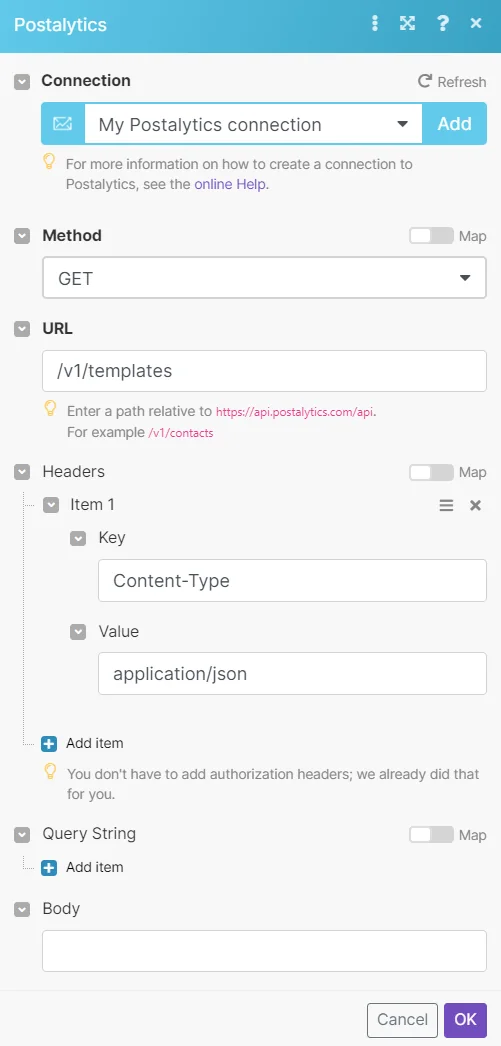This screenshot has height=1046, width=501.
Task: Open the question mark help icon
Action: click(442, 24)
